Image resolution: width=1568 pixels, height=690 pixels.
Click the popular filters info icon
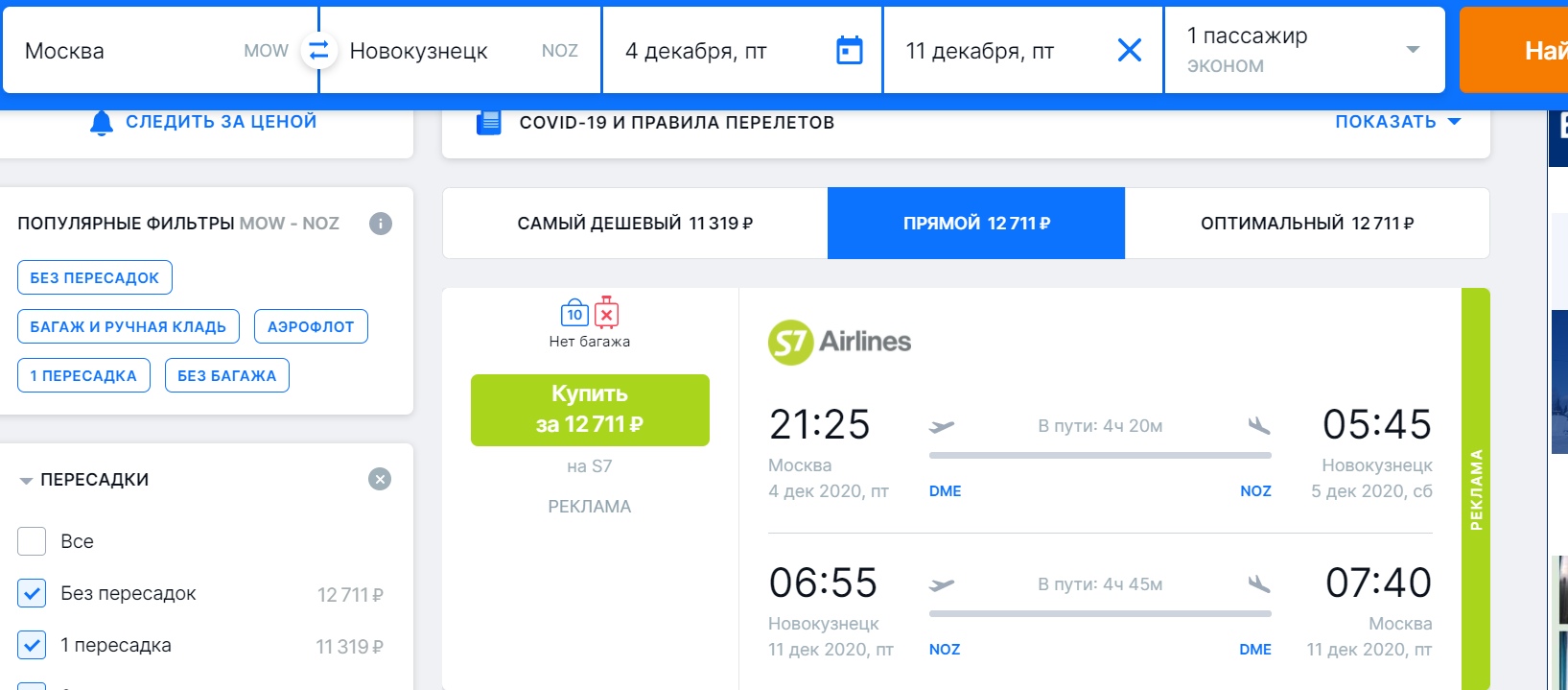(x=381, y=224)
